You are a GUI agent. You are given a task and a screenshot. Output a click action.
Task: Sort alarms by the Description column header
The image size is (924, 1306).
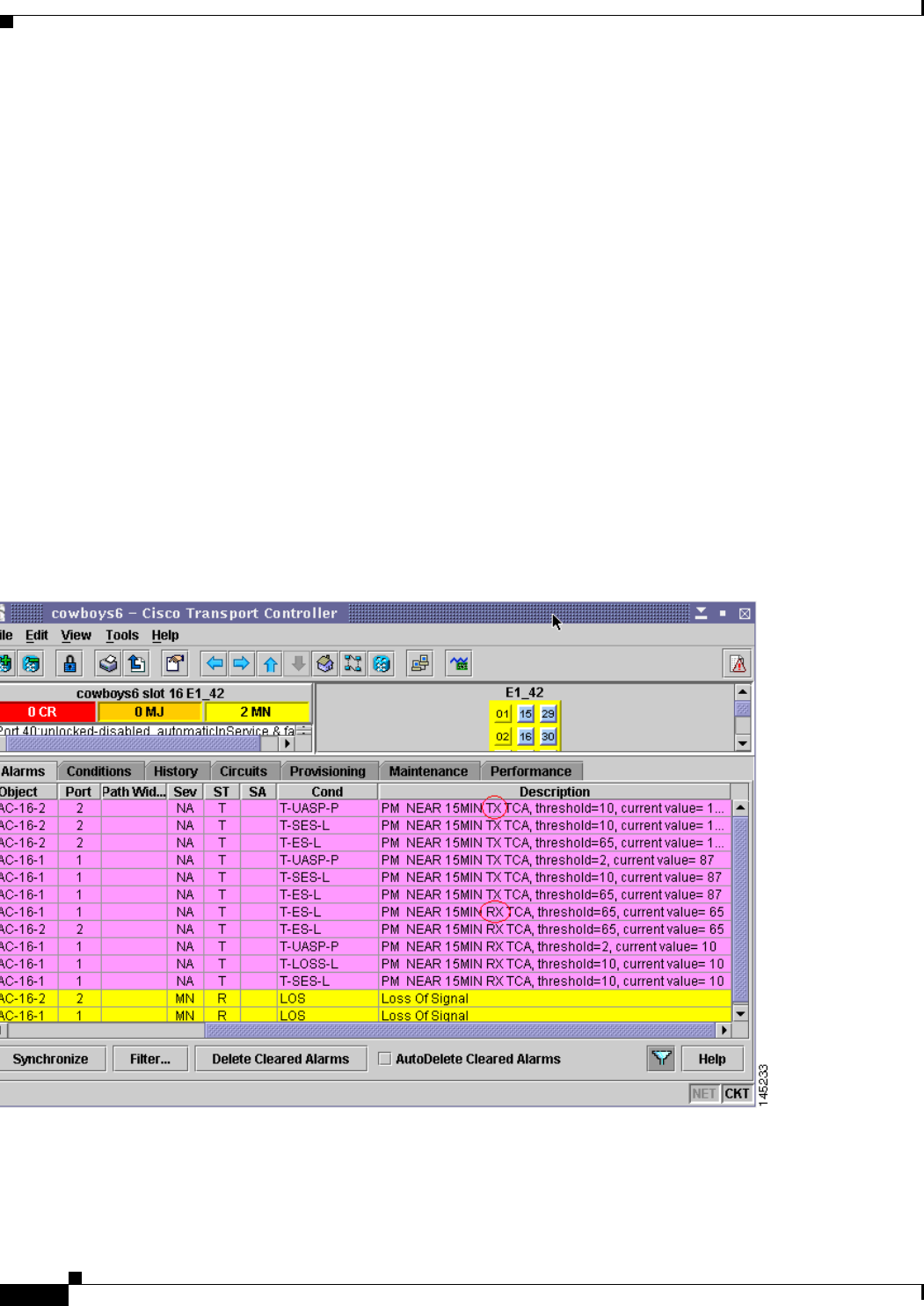pos(555,792)
